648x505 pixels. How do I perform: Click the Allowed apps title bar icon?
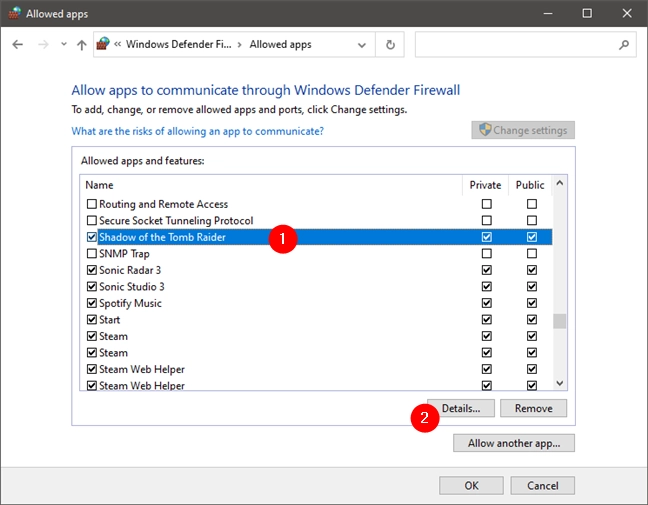[x=14, y=13]
